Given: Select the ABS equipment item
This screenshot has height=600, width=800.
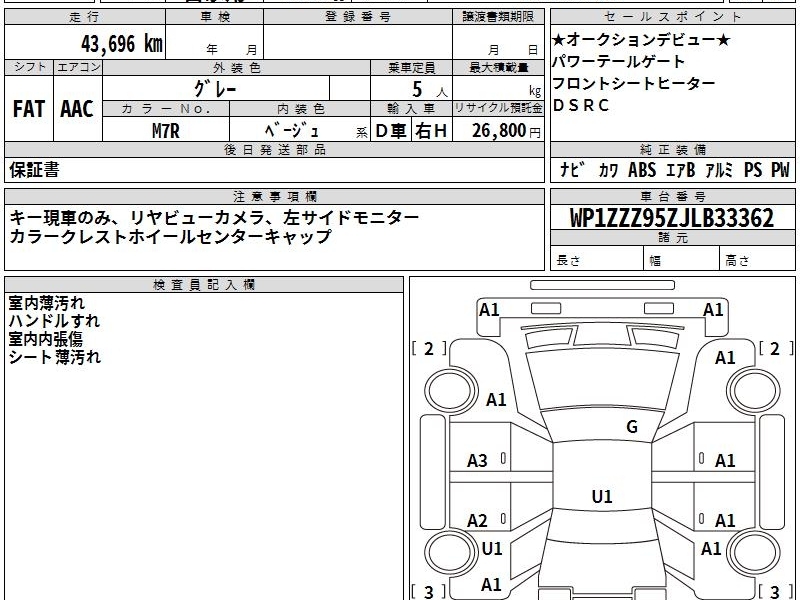Looking at the screenshot, I should (x=642, y=170).
